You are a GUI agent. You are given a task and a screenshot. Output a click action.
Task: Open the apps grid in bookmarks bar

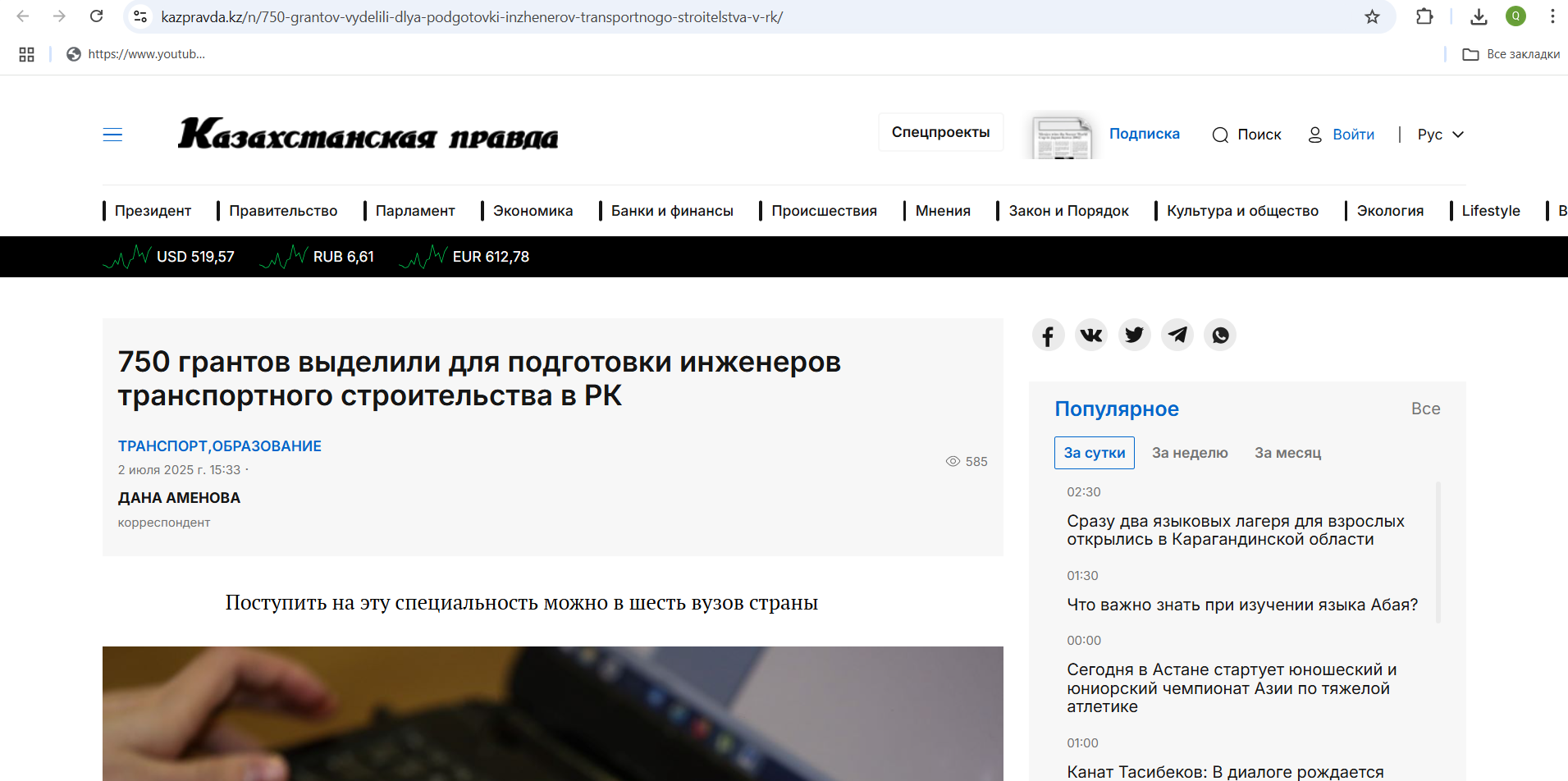point(26,54)
